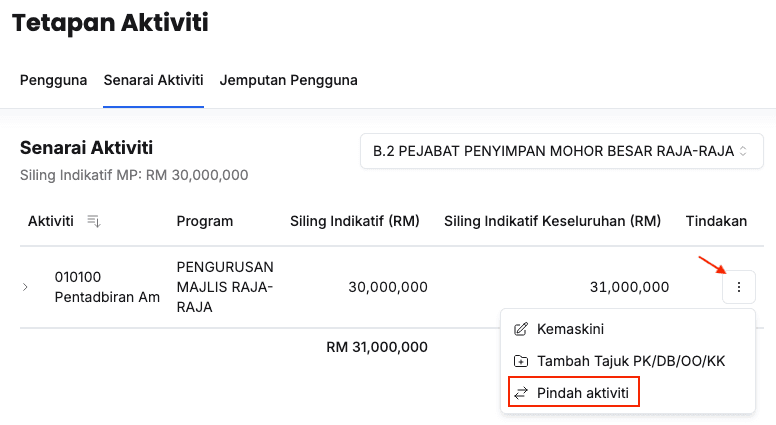Click the Tindakan column header
This screenshot has width=776, height=425.
coord(716,221)
